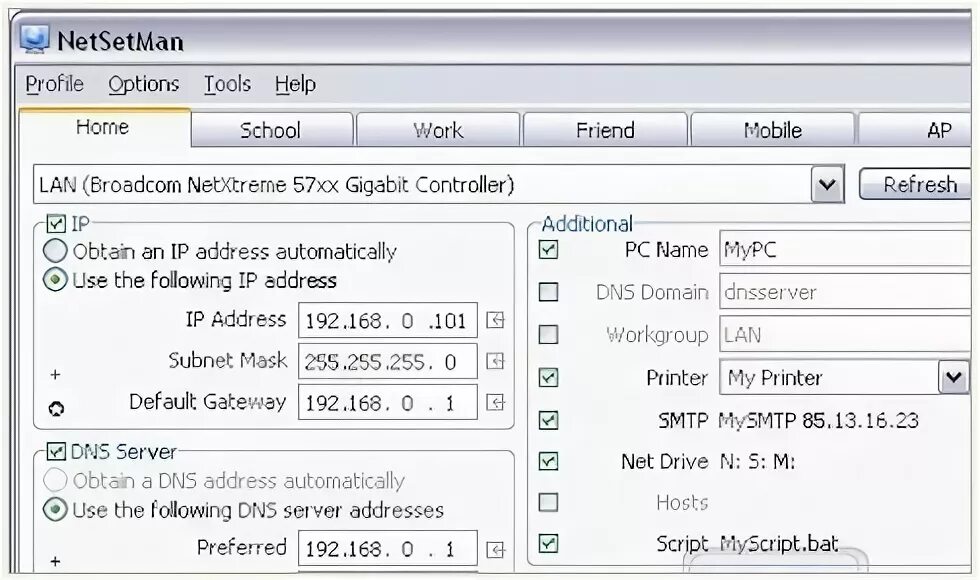This screenshot has height=580, width=980.
Task: Click the plus icon in the IP section
Action: pos(55,374)
